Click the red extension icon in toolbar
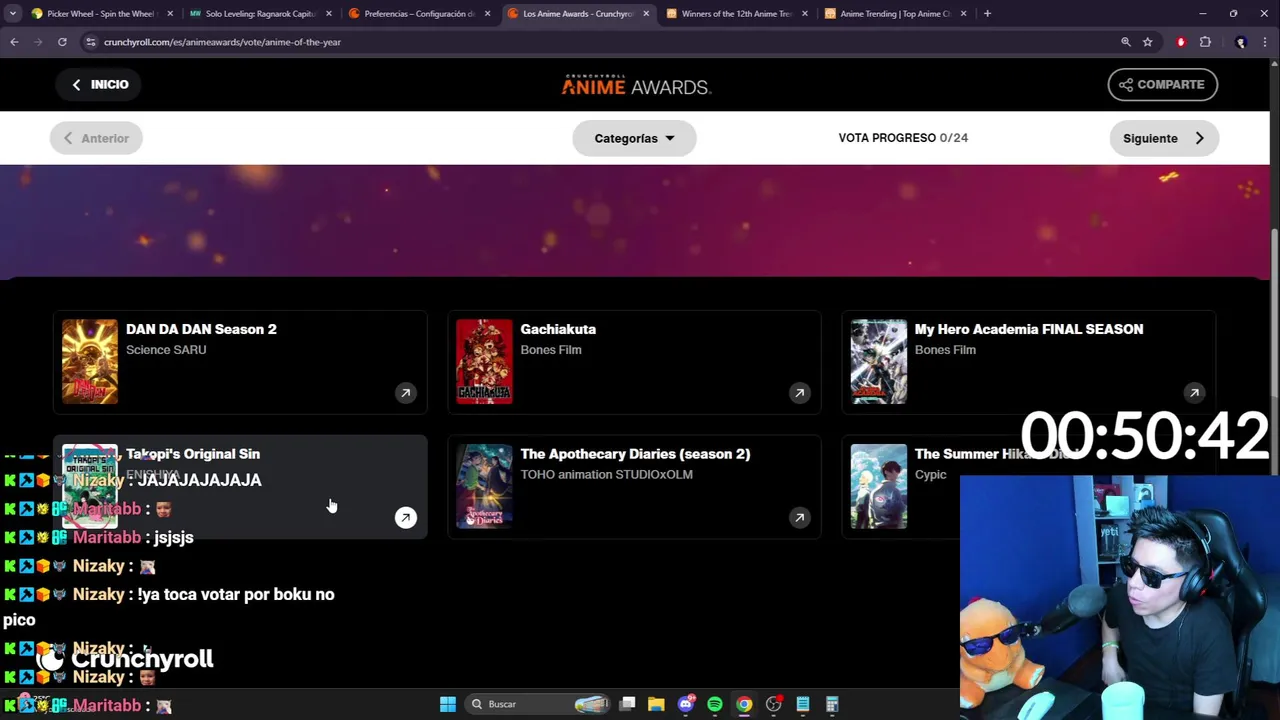1280x720 pixels. coord(1181,42)
